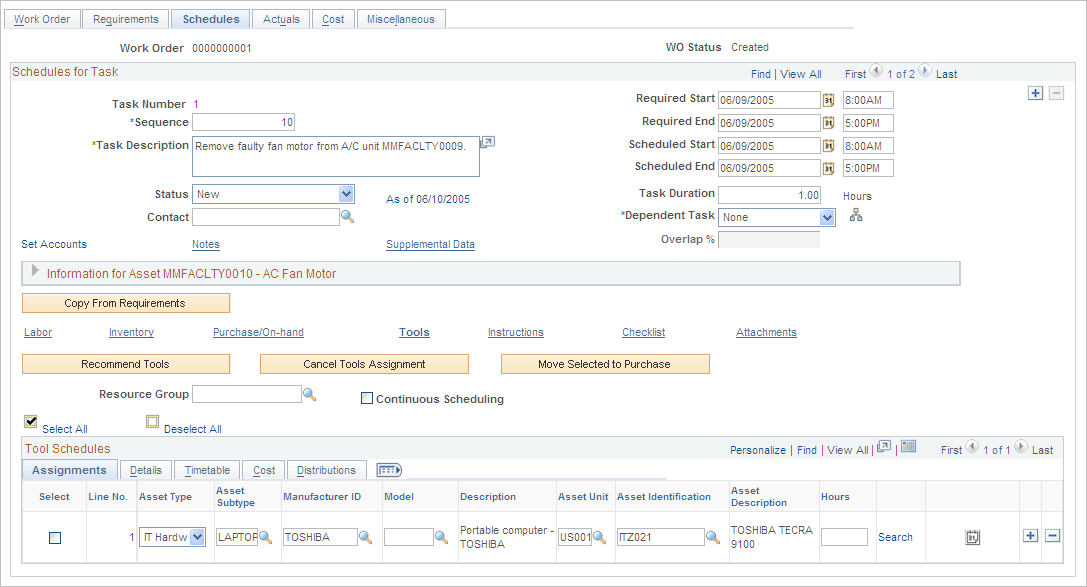Open the Manufacturer ID lookup in the row

366,537
